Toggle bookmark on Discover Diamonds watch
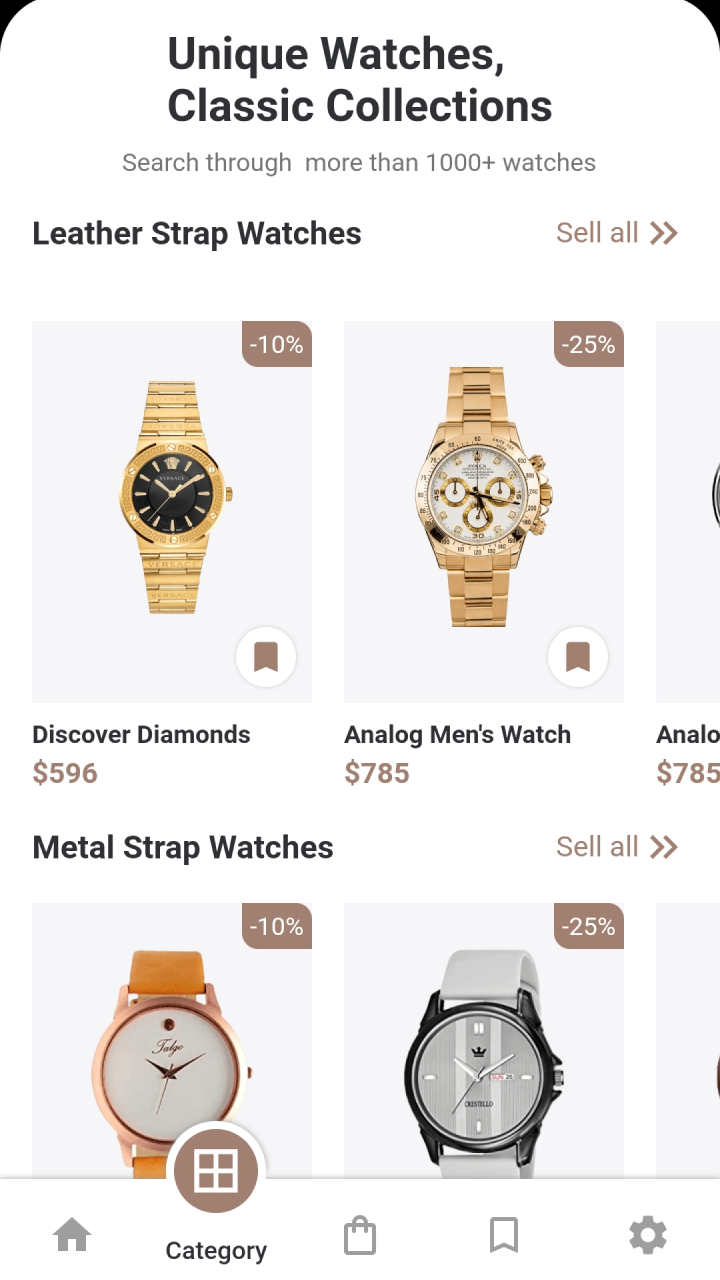This screenshot has height=1280, width=720. pos(266,657)
